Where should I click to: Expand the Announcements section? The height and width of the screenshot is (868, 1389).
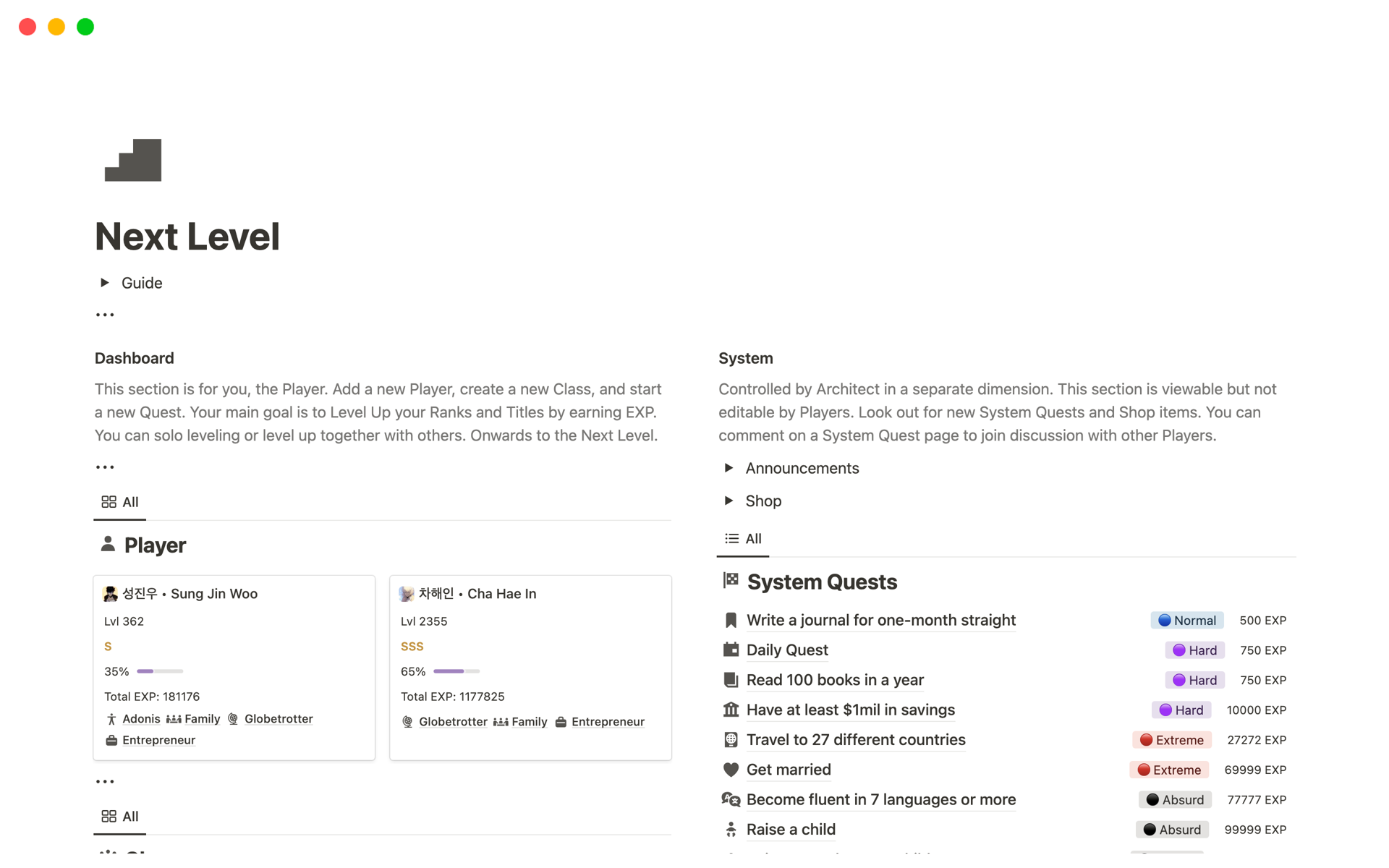[x=729, y=468]
